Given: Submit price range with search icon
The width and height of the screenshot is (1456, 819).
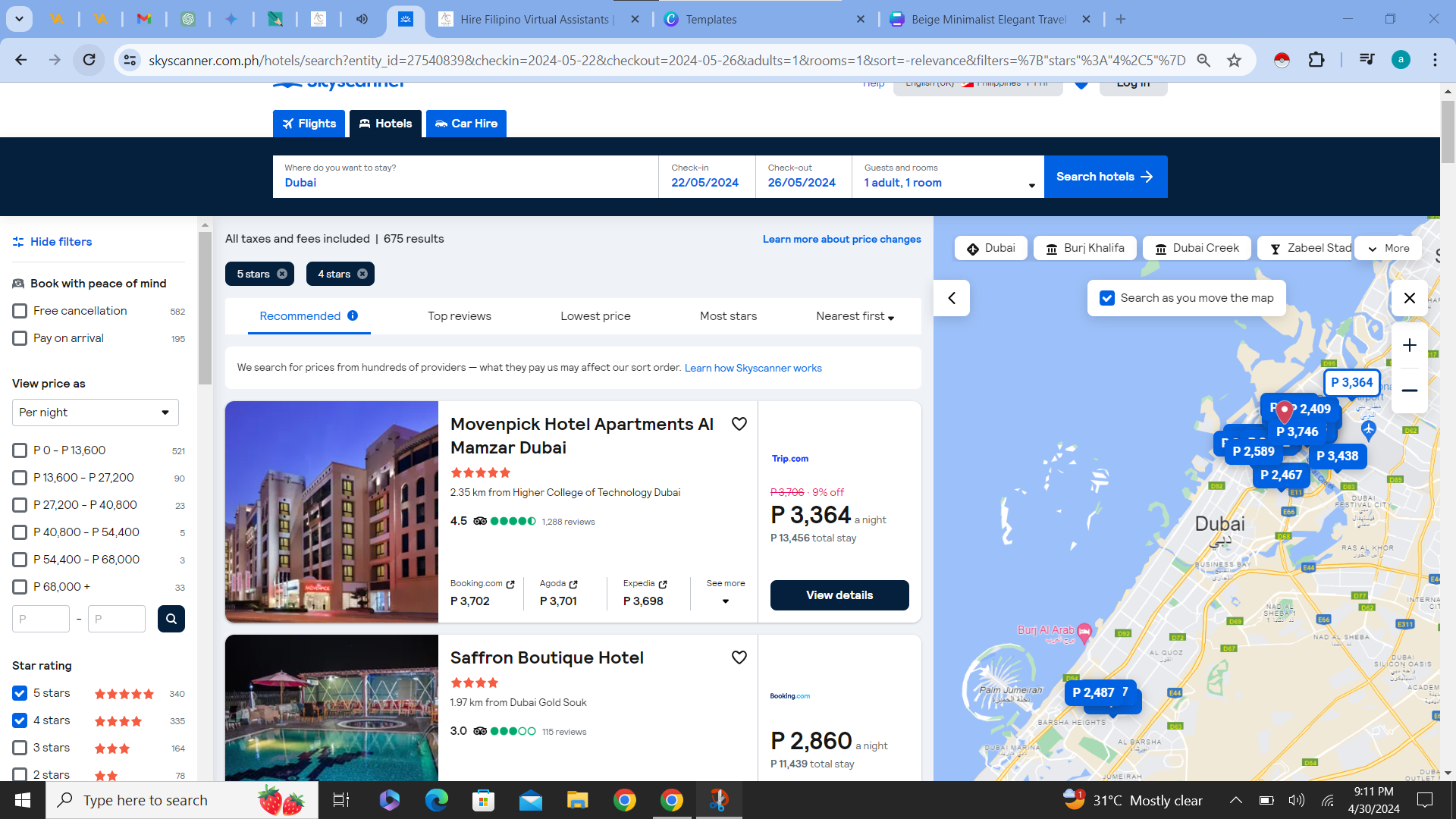Looking at the screenshot, I should (x=171, y=619).
